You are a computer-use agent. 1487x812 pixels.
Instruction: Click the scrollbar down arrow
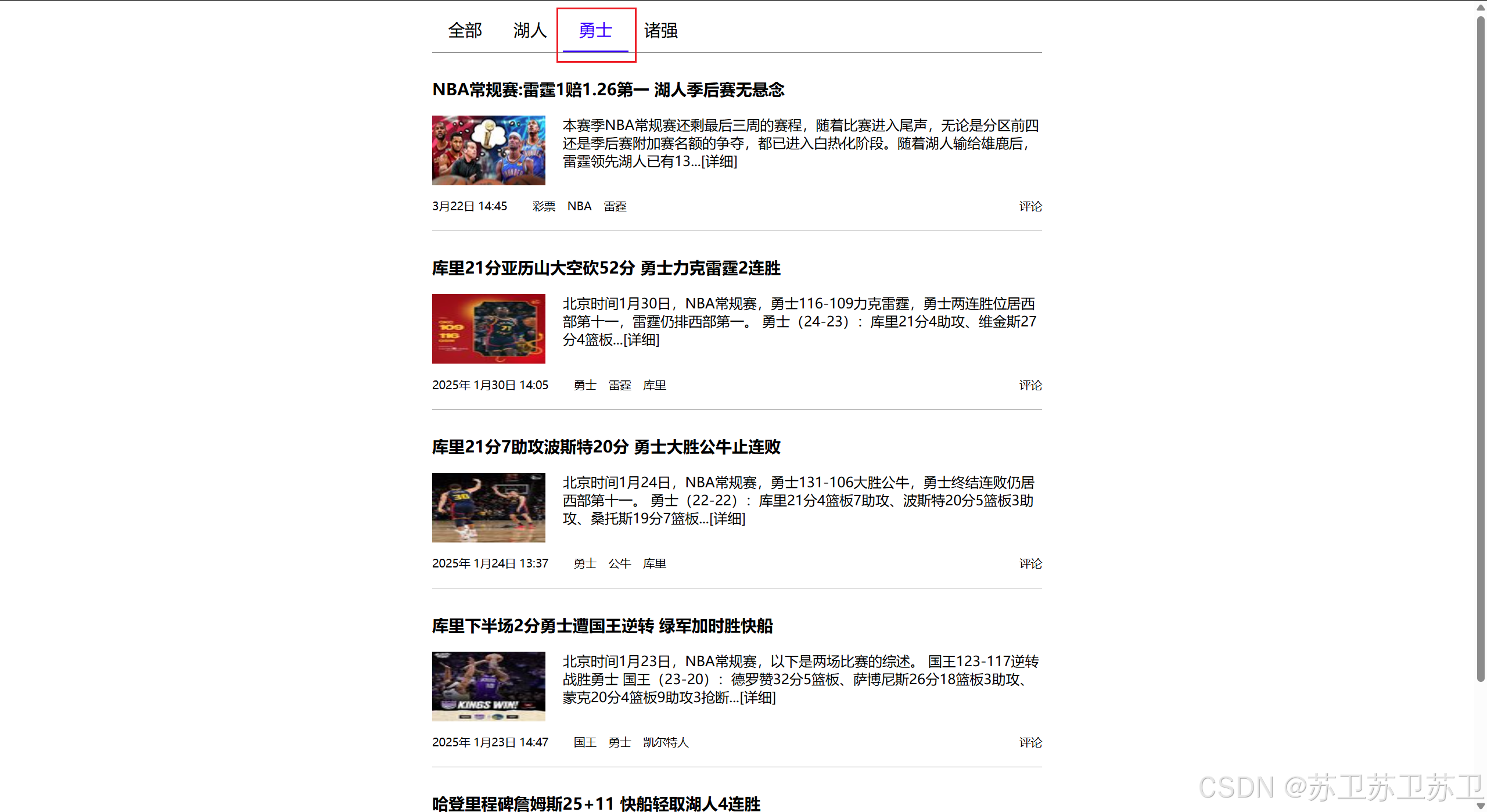tap(1481, 806)
